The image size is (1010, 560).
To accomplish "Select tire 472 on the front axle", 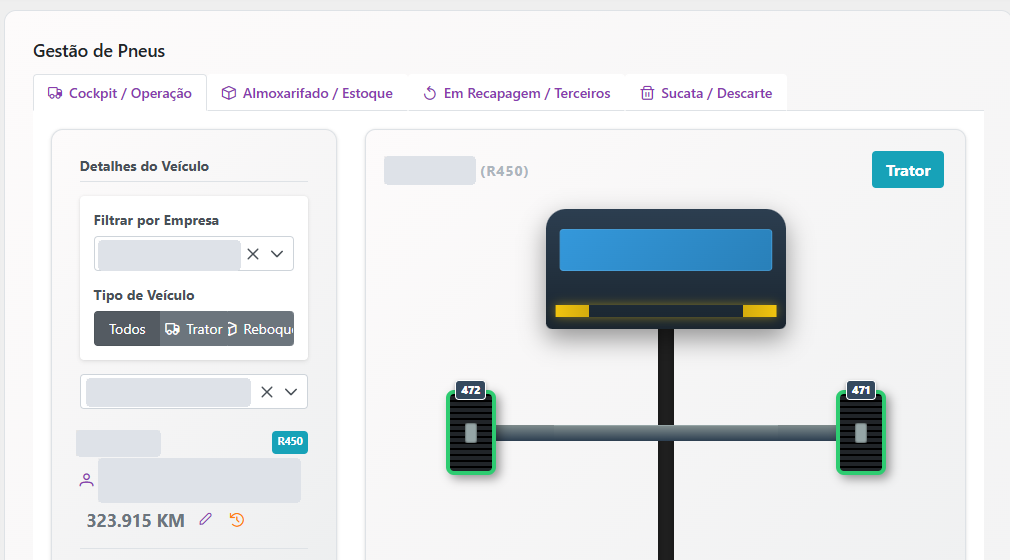I will point(471,432).
